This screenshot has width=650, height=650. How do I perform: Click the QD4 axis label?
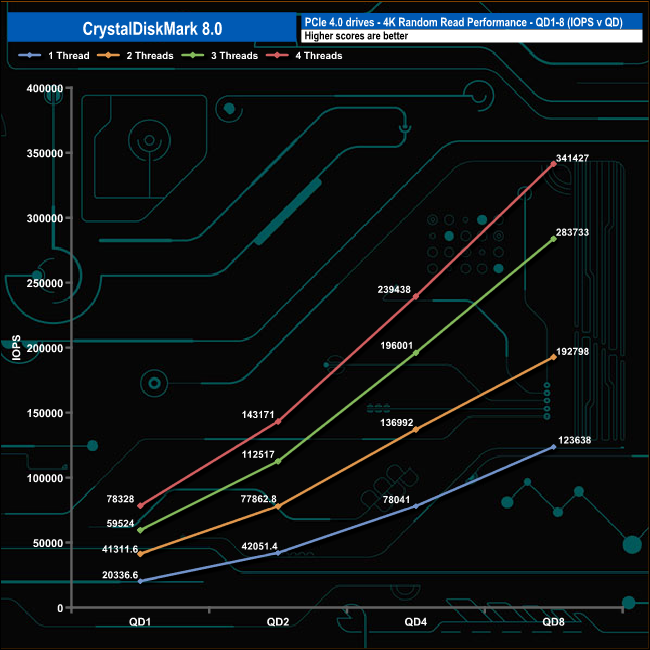coord(416,622)
